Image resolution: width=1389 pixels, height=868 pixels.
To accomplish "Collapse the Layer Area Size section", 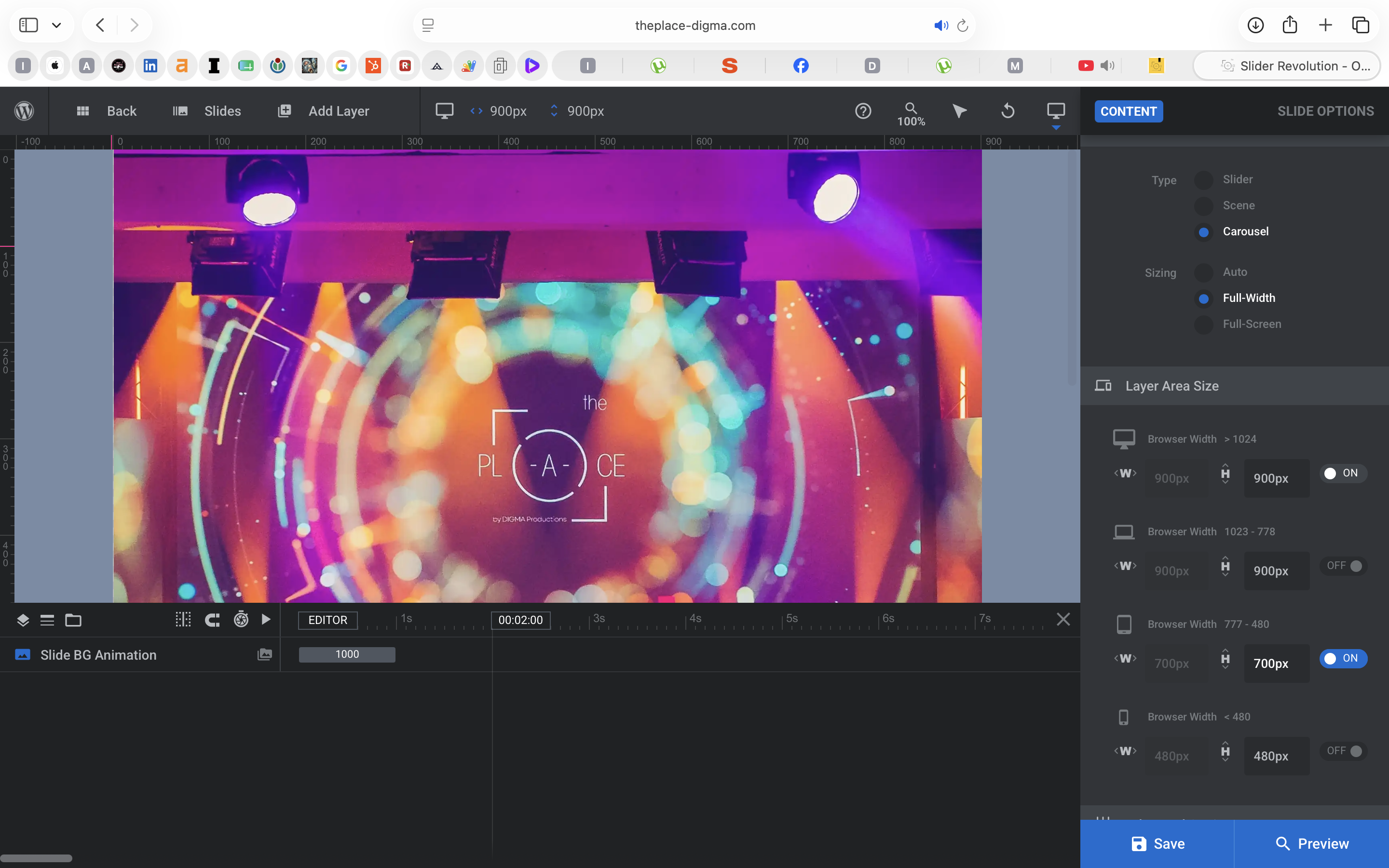I will (1234, 386).
